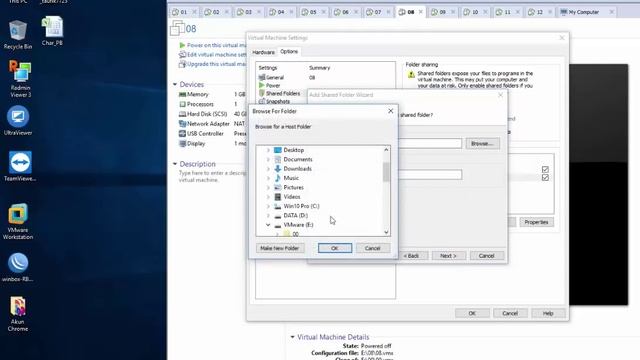
Task: Click Make New Folder button
Action: 280,248
